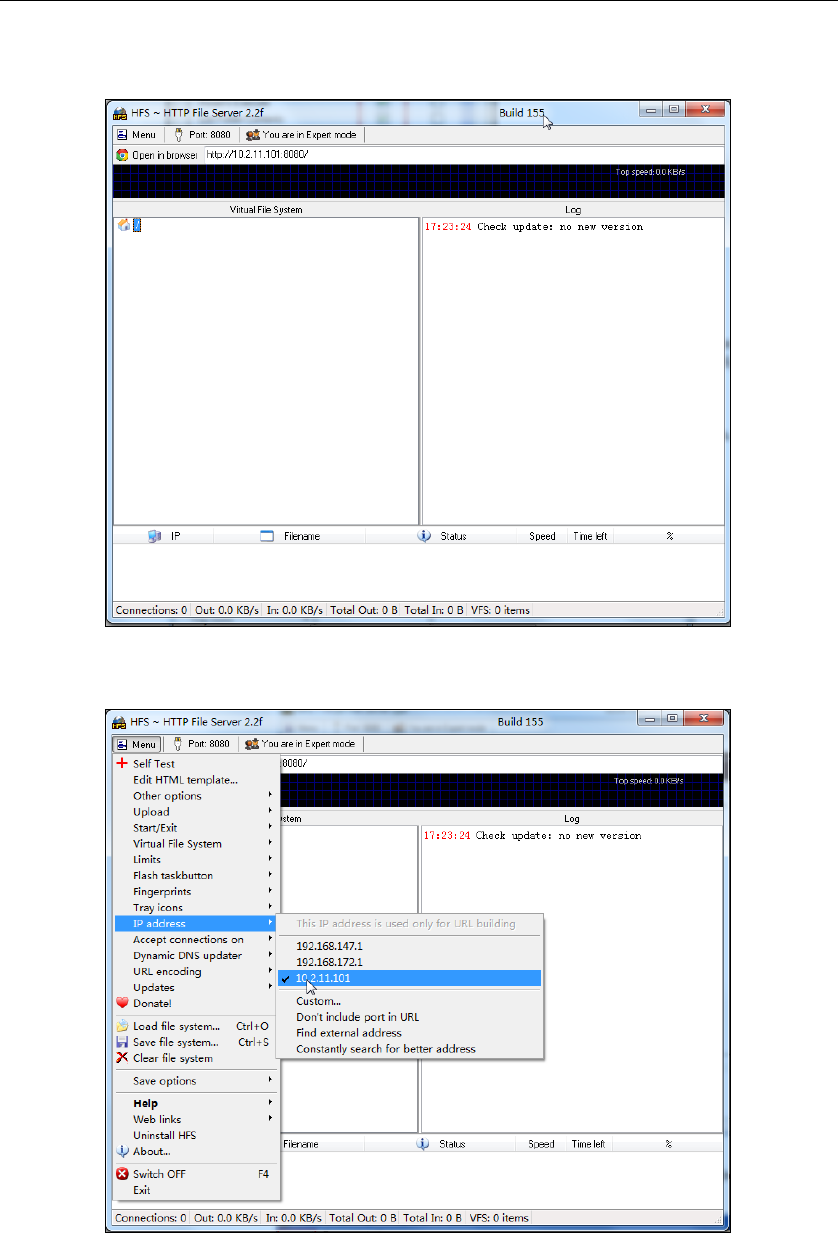Click the Port plug icon in window with open menu
The width and height of the screenshot is (838, 1233).
pyautogui.click(x=180, y=744)
